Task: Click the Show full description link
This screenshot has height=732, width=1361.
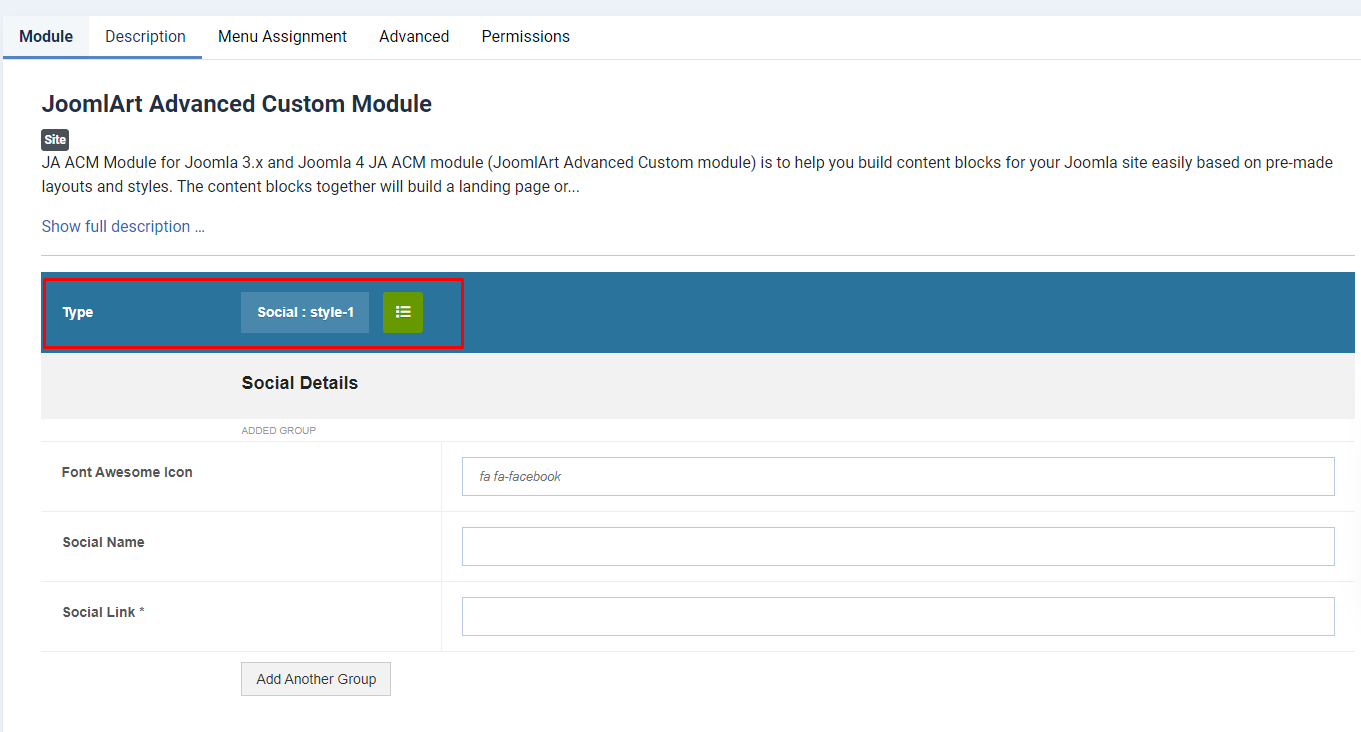Action: coord(123,226)
